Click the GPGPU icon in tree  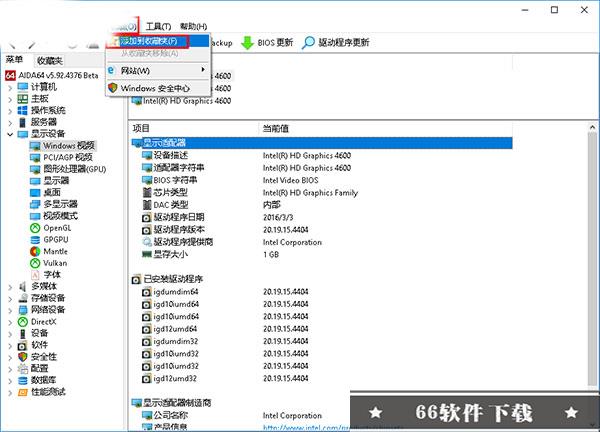tap(35, 240)
